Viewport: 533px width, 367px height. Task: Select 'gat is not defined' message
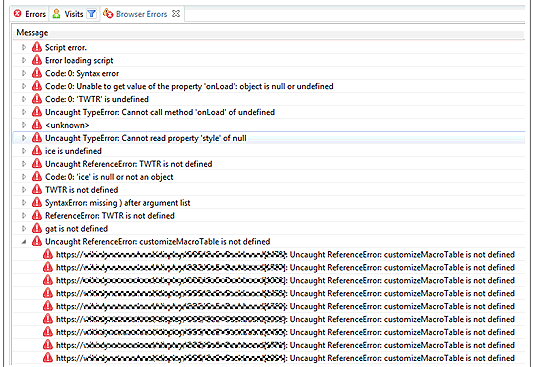76,229
